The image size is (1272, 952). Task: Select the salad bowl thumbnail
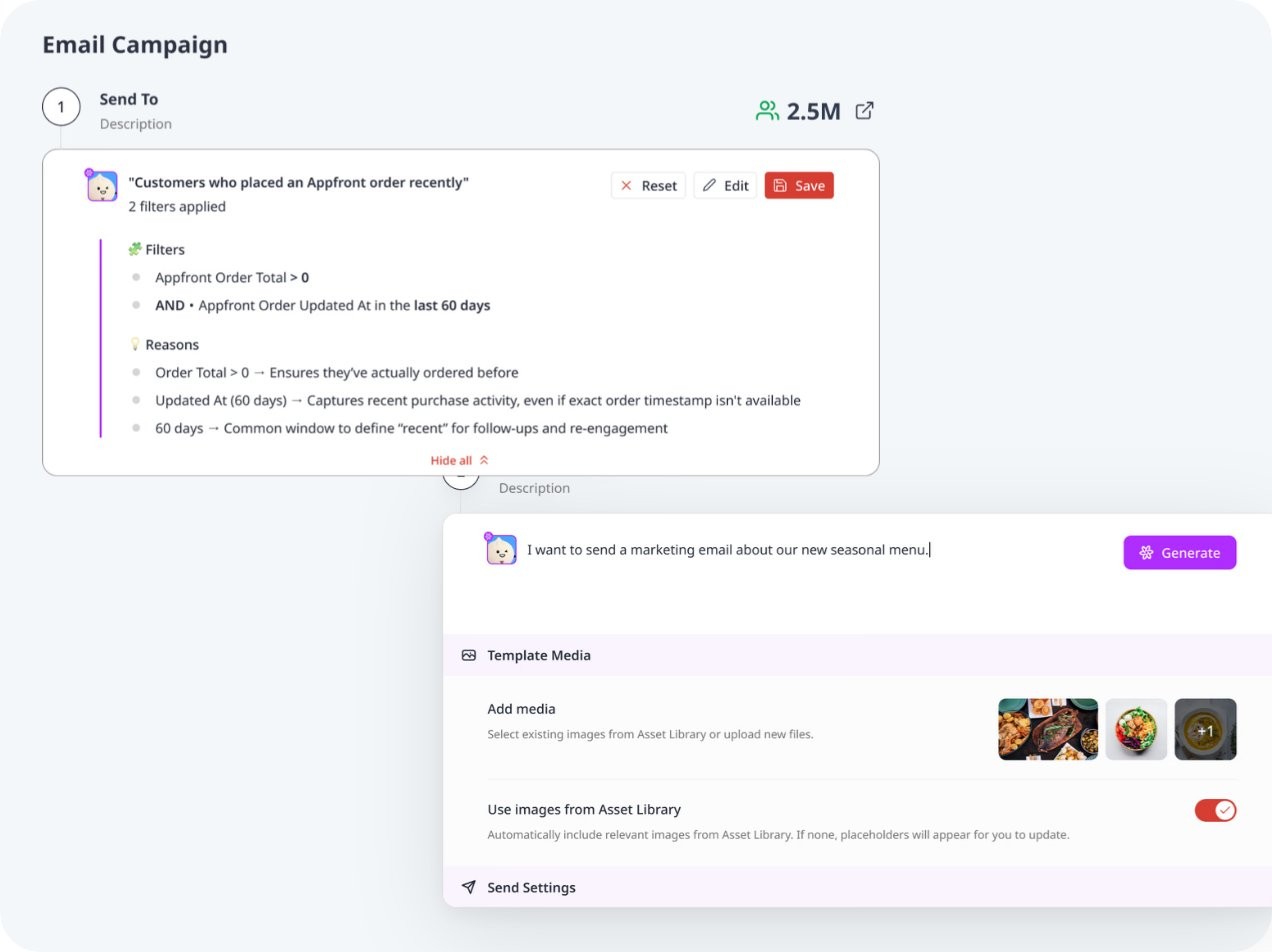point(1136,729)
